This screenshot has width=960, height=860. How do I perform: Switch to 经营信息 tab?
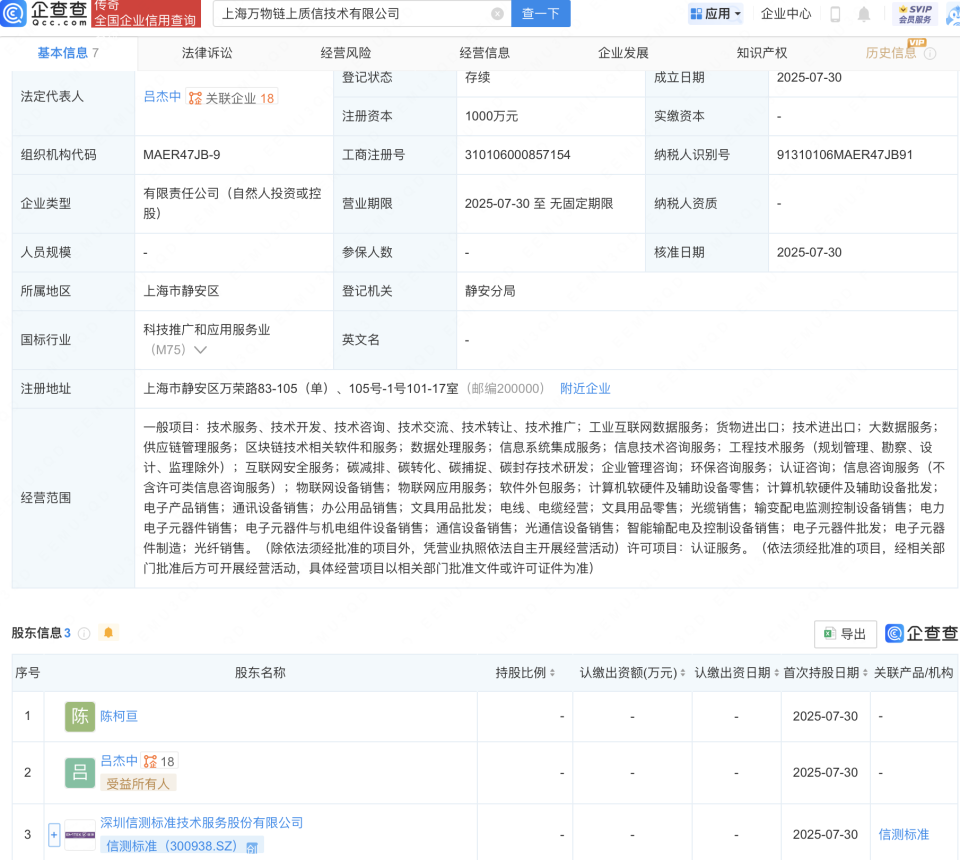[x=484, y=53]
